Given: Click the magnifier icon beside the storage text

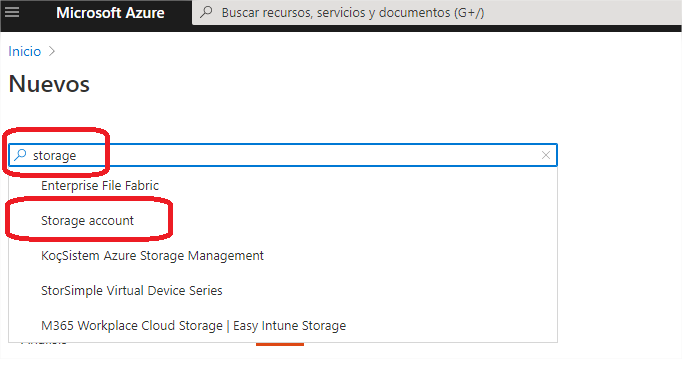Looking at the screenshot, I should click(x=20, y=155).
